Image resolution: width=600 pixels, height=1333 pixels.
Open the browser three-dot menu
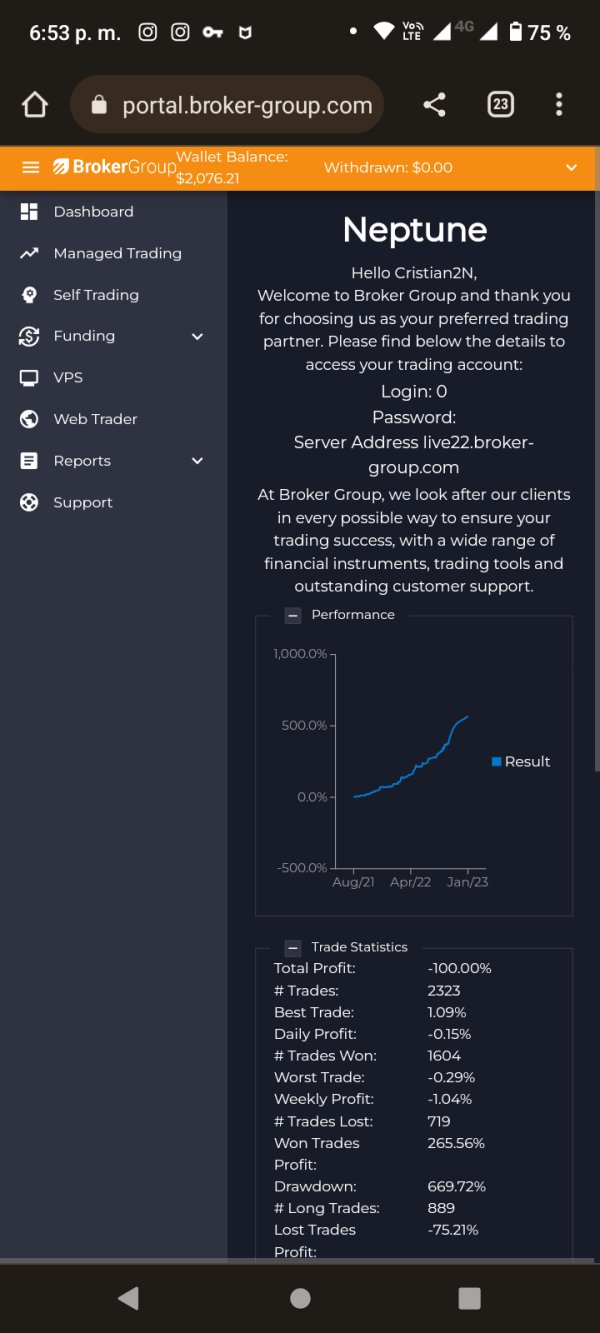pyautogui.click(x=559, y=105)
